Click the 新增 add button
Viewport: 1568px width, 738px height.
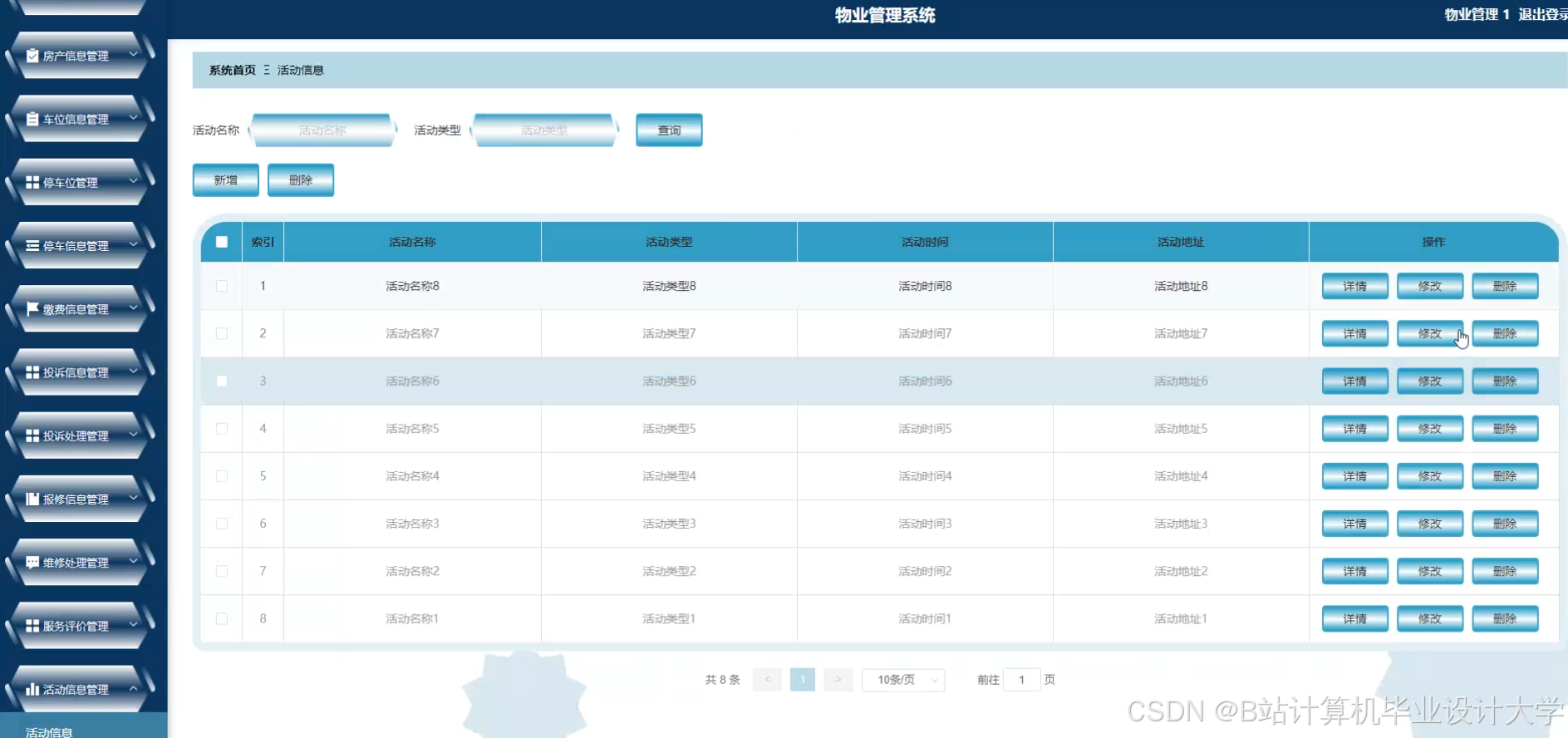click(x=226, y=180)
